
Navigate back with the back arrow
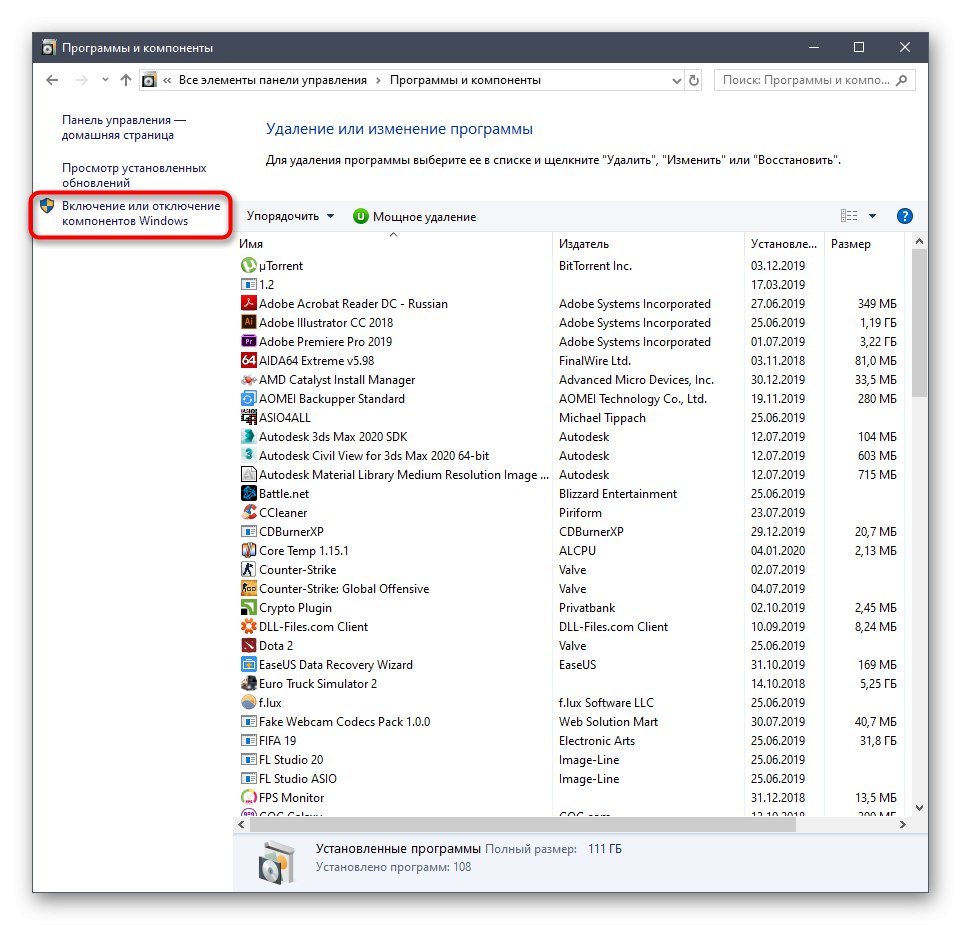click(x=52, y=80)
